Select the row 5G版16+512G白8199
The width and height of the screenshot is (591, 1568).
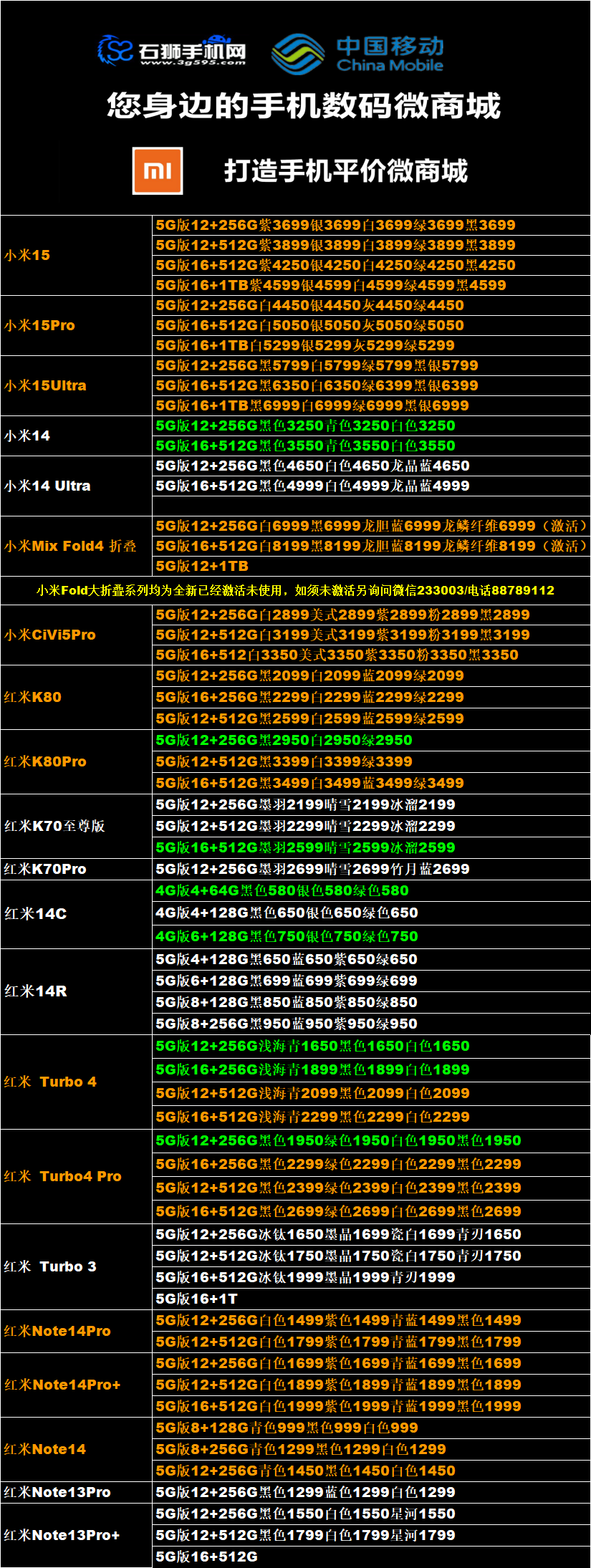[x=372, y=546]
